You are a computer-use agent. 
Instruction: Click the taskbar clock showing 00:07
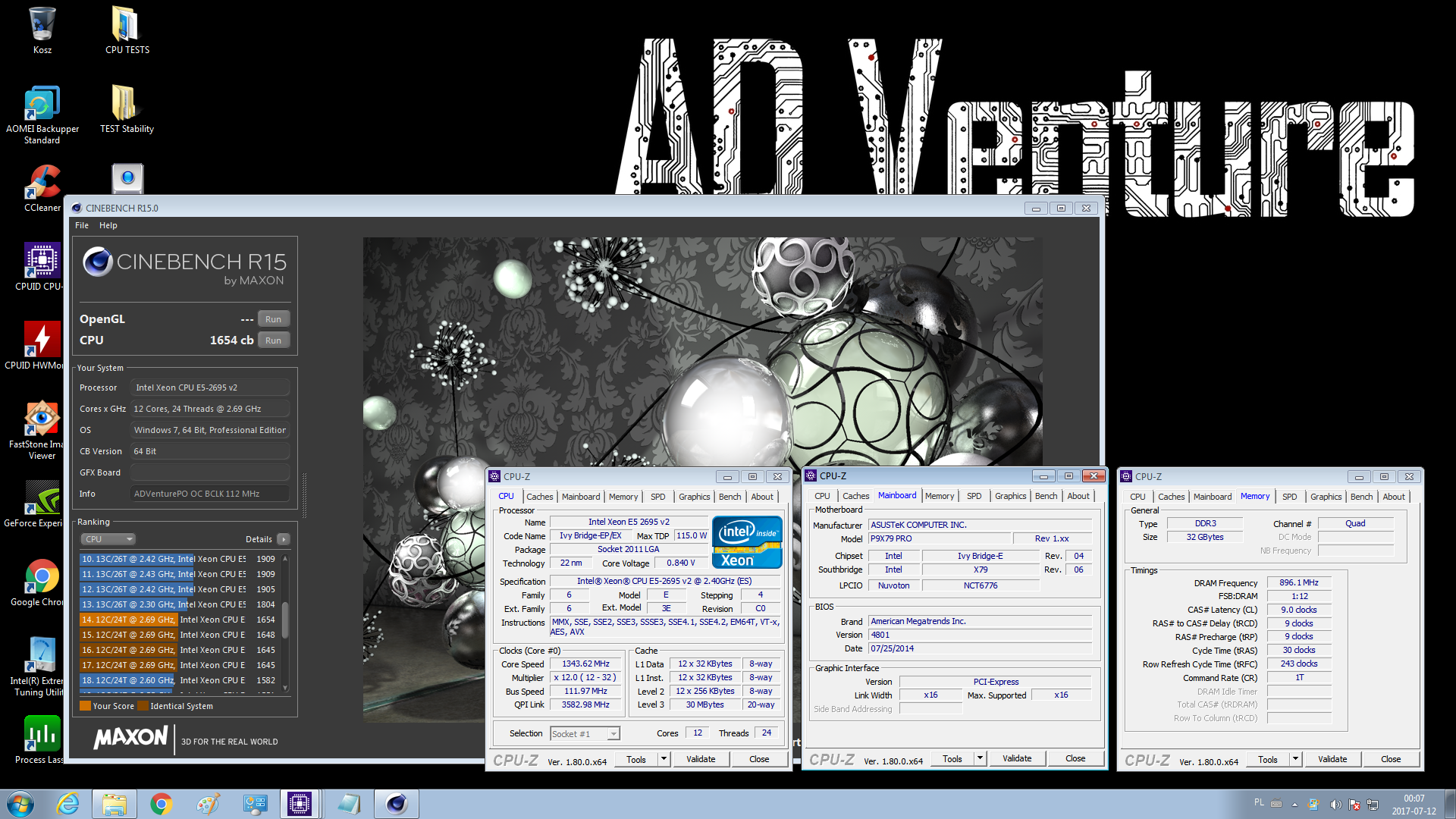click(1414, 805)
